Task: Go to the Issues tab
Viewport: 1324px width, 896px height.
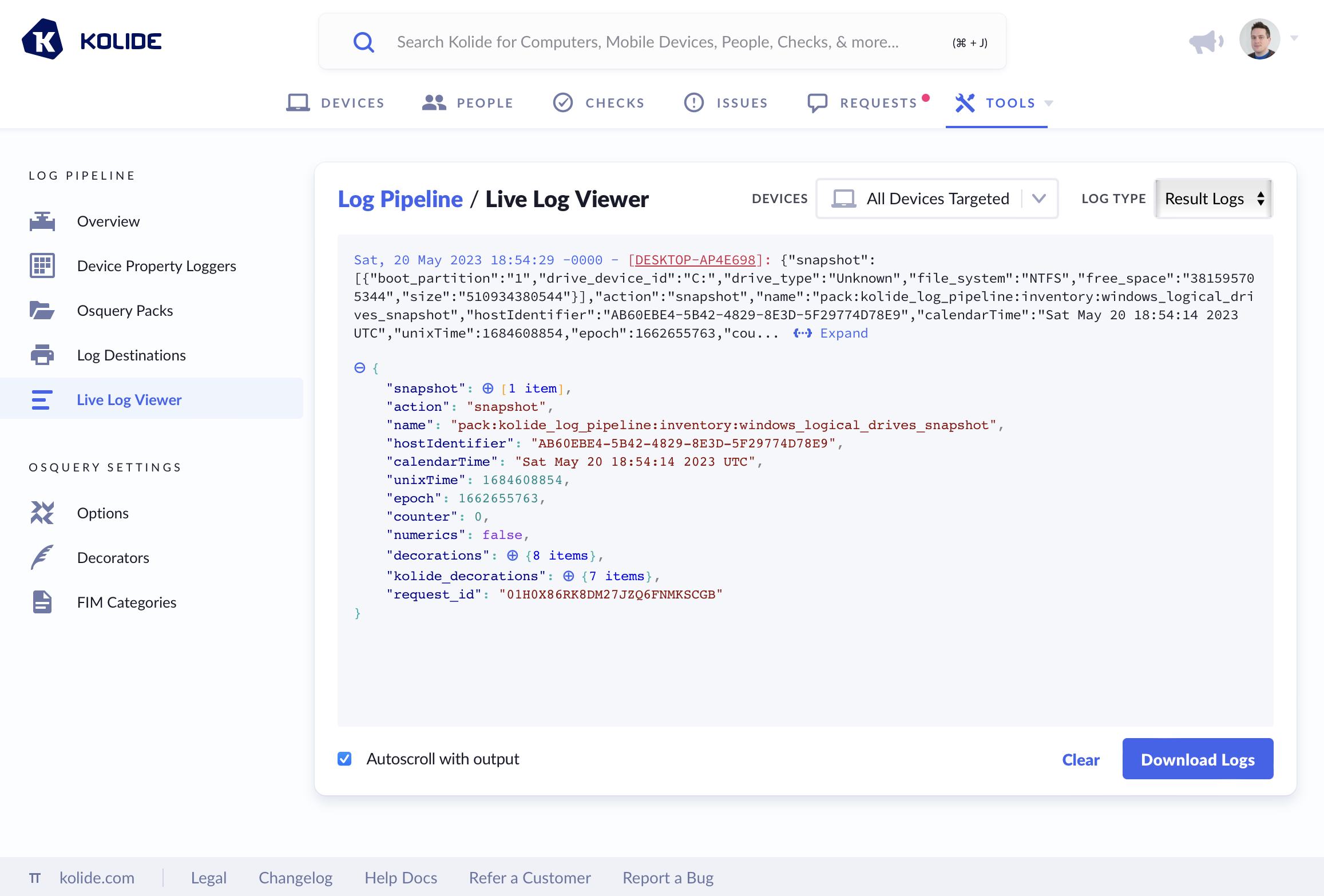Action: tap(726, 103)
